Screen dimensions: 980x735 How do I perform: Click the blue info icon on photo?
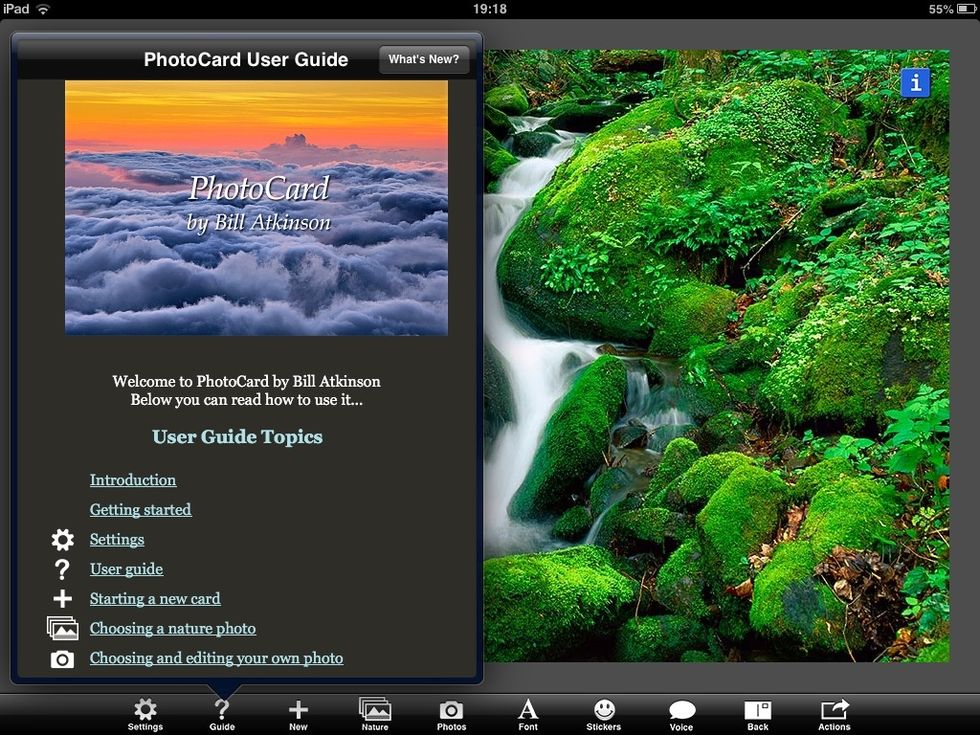[x=915, y=83]
